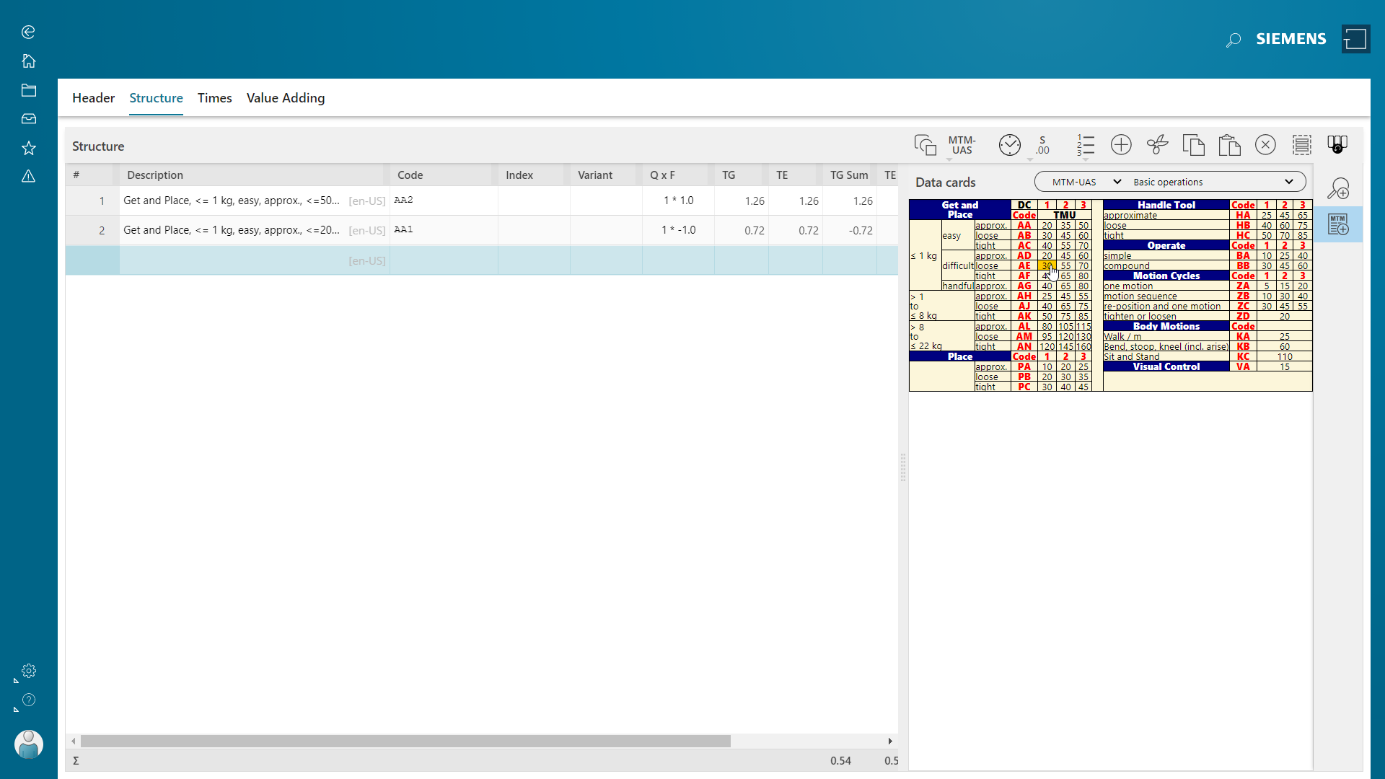Click the AA code link in data card
This screenshot has height=779, width=1385.
tap(1023, 226)
